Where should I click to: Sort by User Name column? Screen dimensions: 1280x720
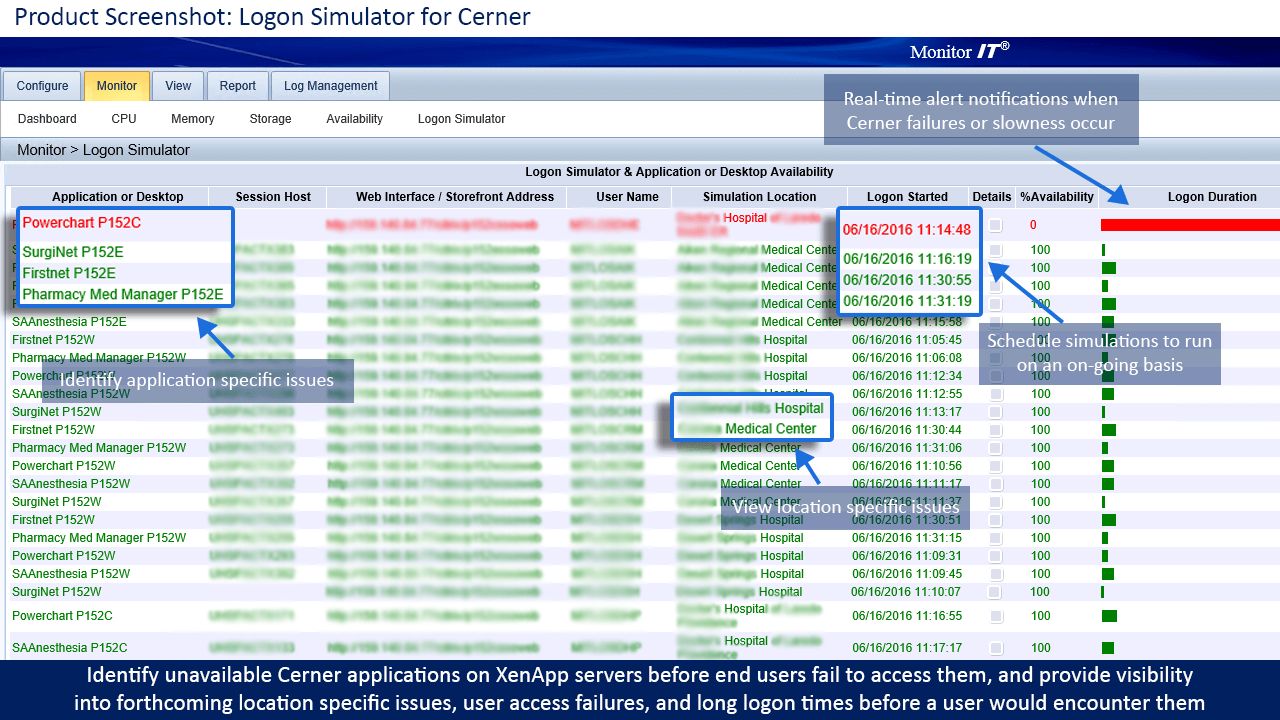627,197
